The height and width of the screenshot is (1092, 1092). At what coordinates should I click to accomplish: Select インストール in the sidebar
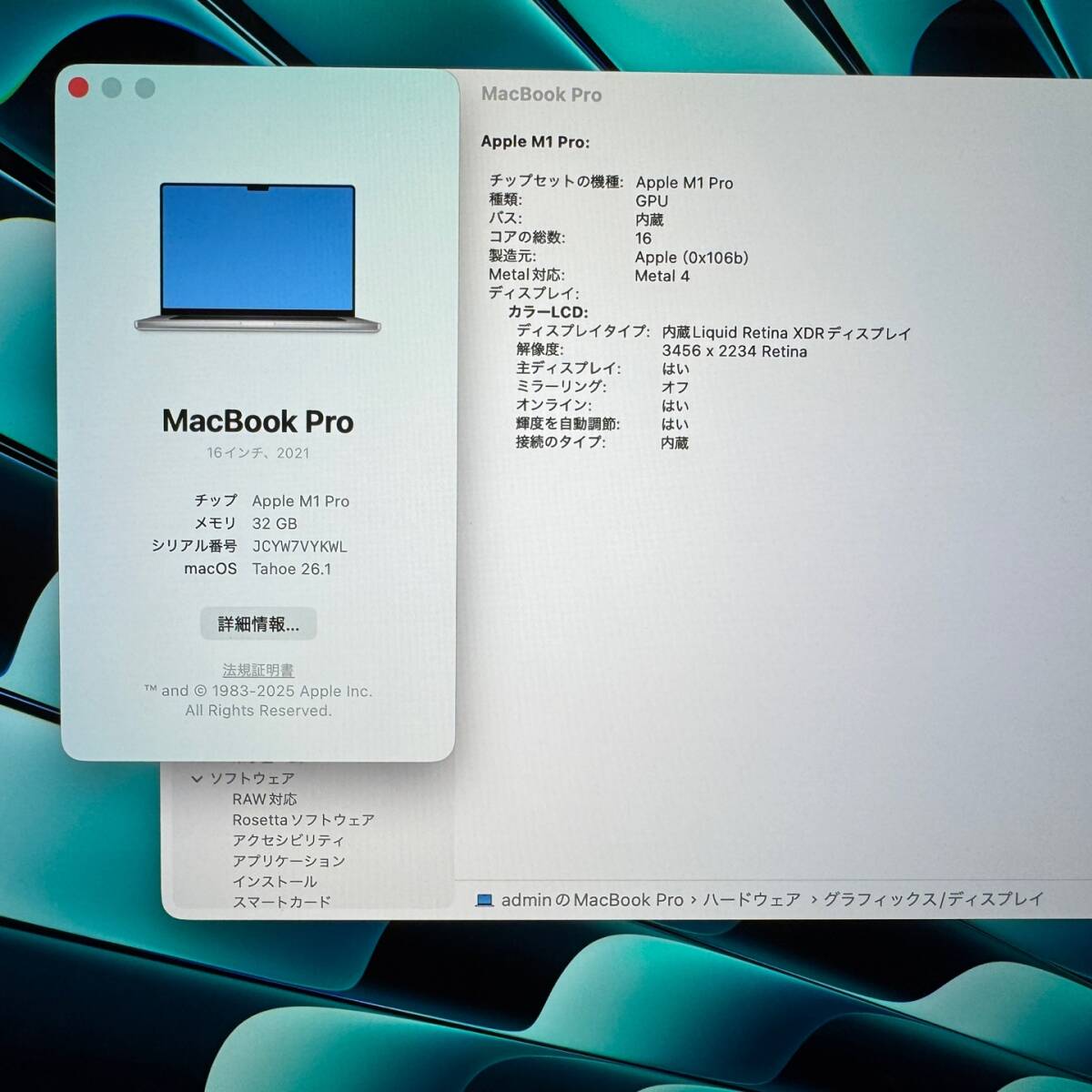(275, 882)
